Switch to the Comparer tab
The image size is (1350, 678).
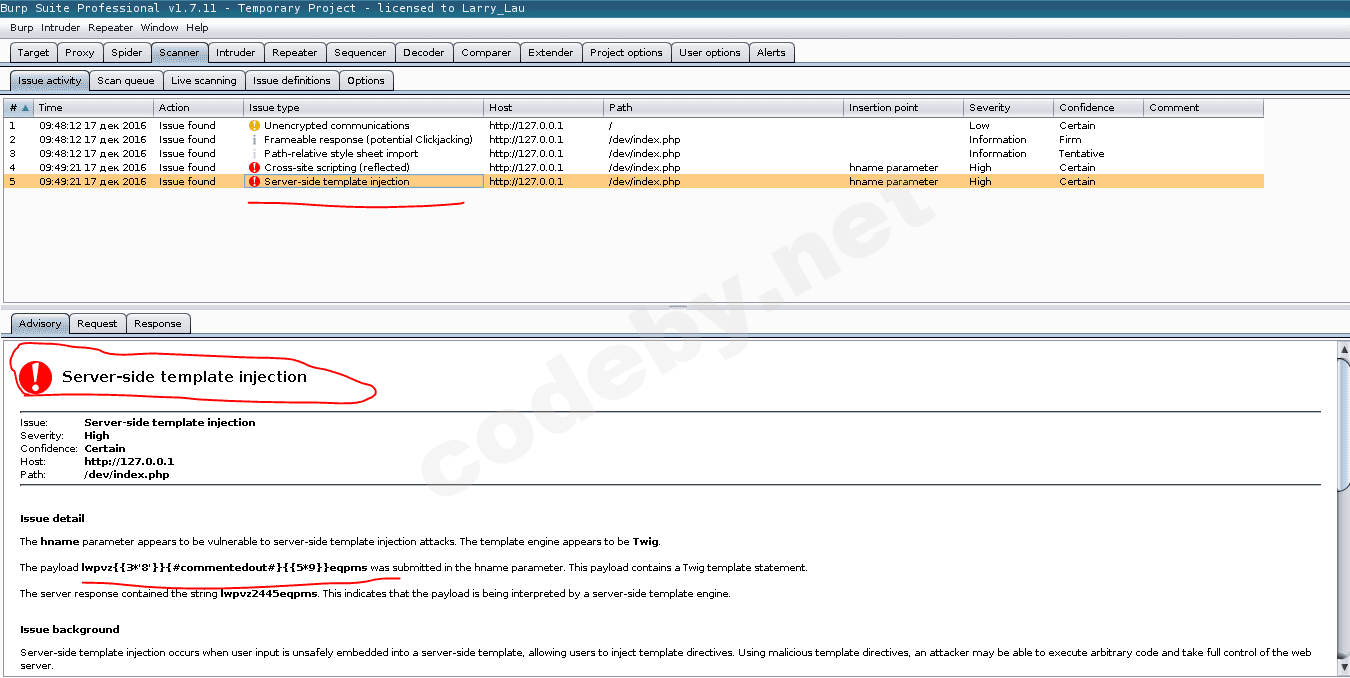click(486, 52)
